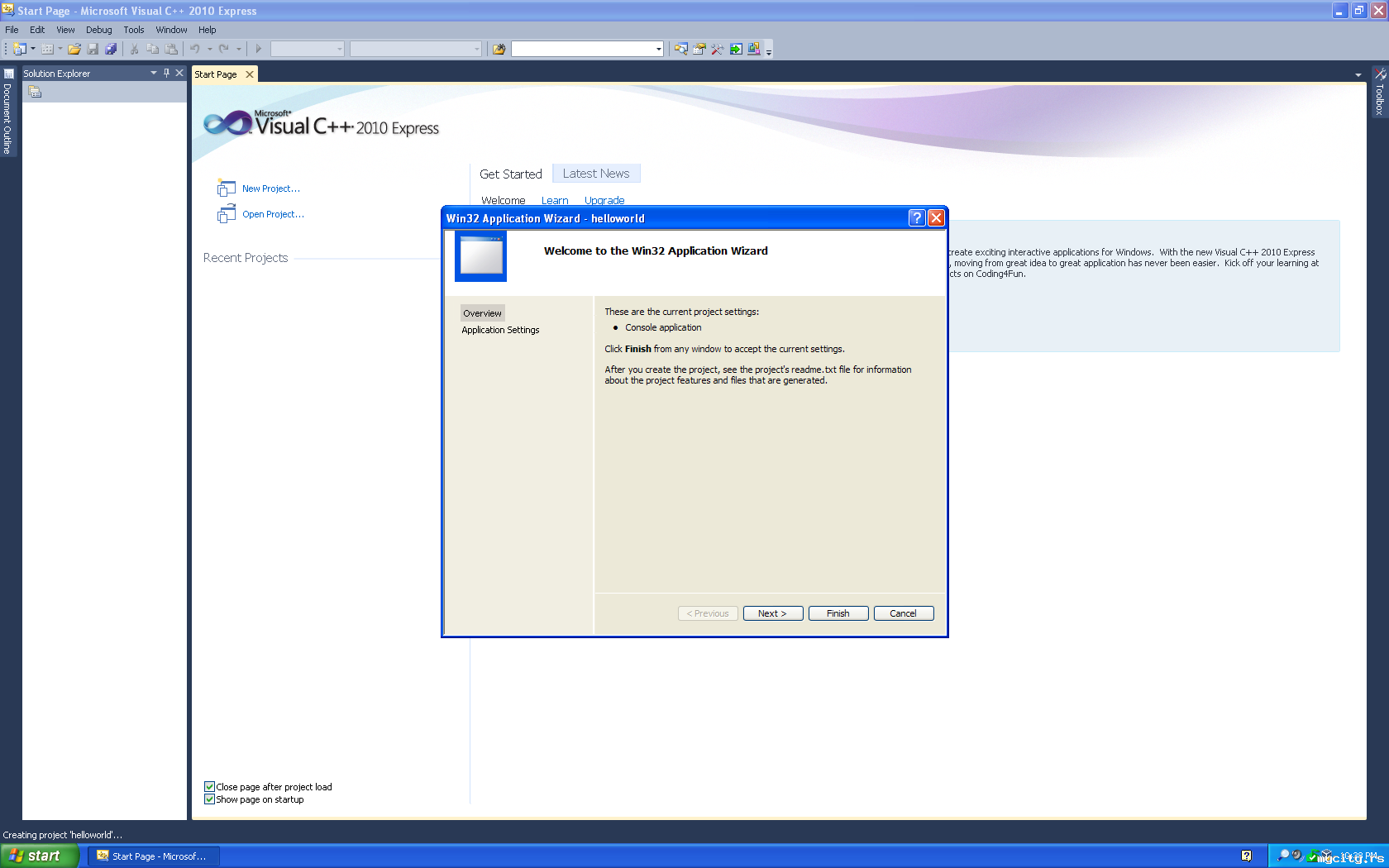
Task: Click the Add New Item toolbar icon
Action: (47, 49)
